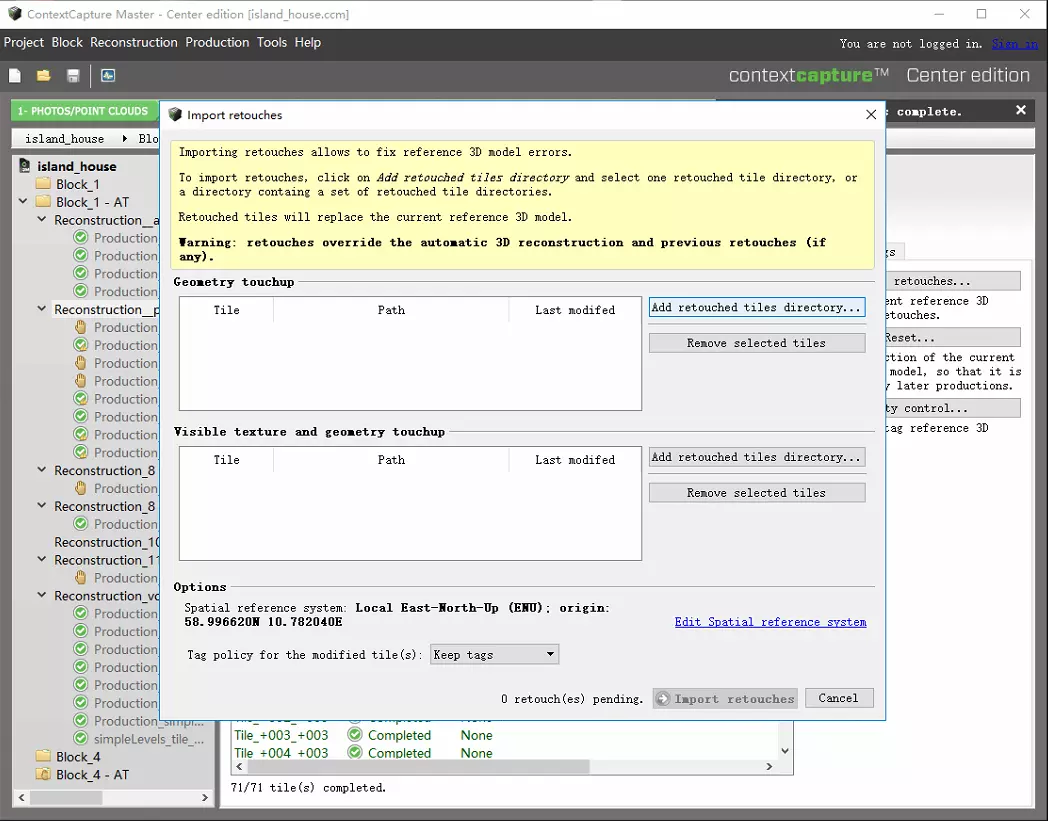Collapse the Reconstruction_p node
The width and height of the screenshot is (1048, 821).
tap(41, 308)
